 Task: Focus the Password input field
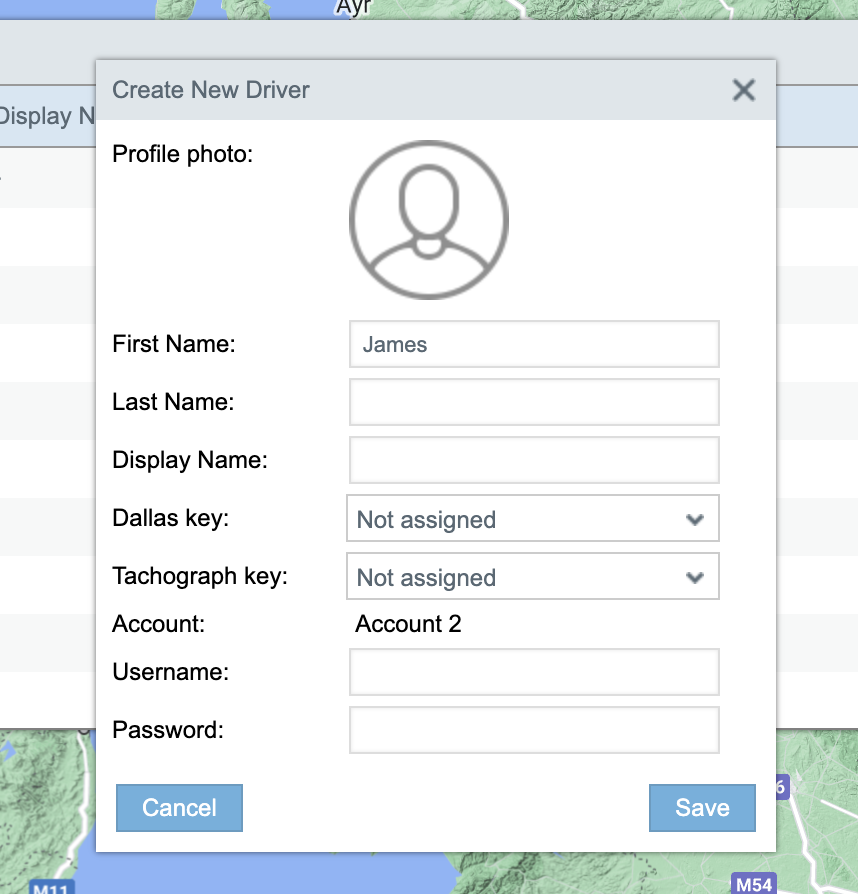click(534, 730)
